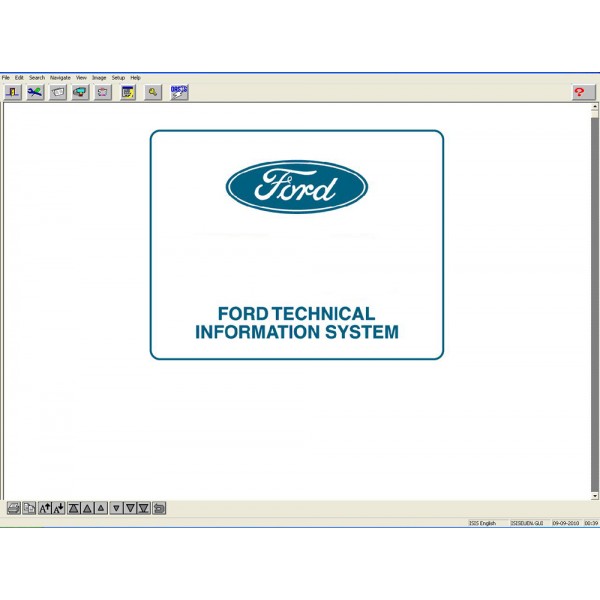The height and width of the screenshot is (600, 600).
Task: Click the 'FORD TECHNICAL INFORMATION SYSTEM' title text
Action: coord(297,323)
